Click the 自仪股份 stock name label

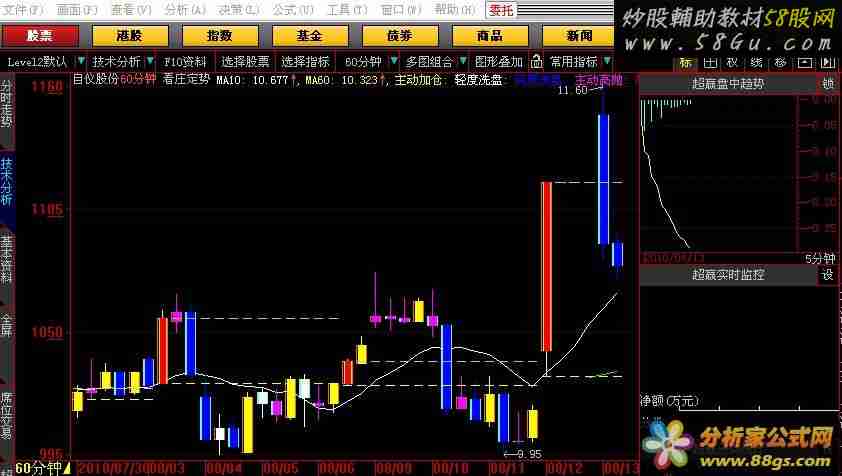[x=96, y=80]
